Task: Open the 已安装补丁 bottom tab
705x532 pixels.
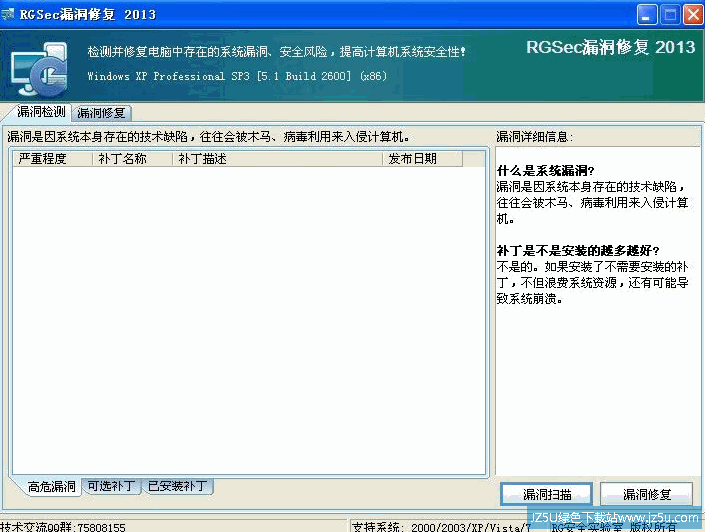Action: point(178,486)
